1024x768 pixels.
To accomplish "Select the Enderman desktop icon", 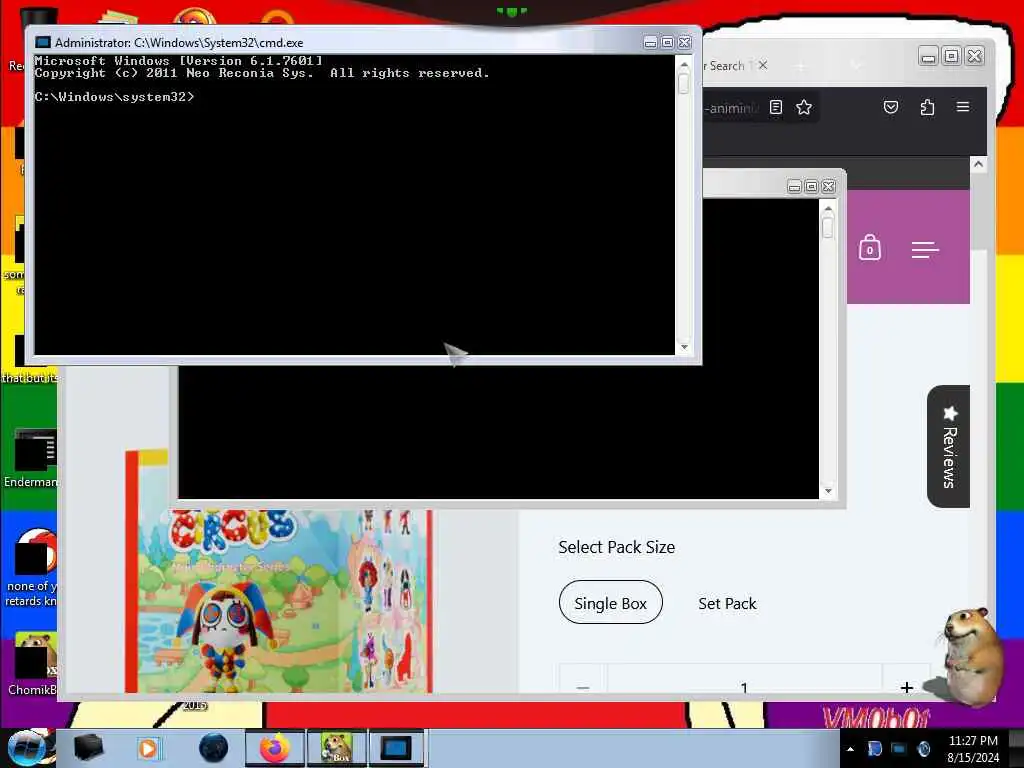I will tap(31, 458).
